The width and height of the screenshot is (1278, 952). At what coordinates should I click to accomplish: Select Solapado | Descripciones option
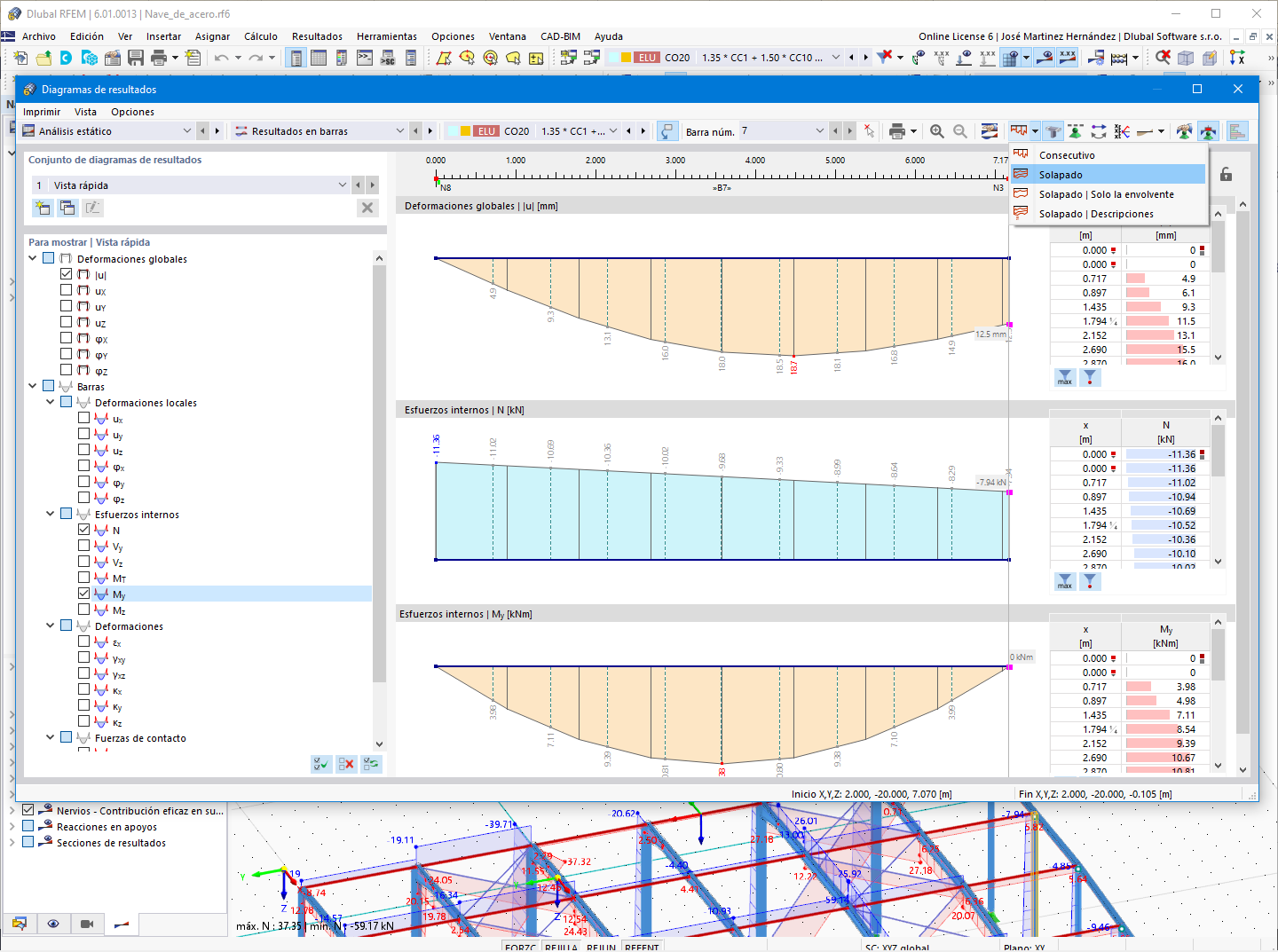[1109, 214]
